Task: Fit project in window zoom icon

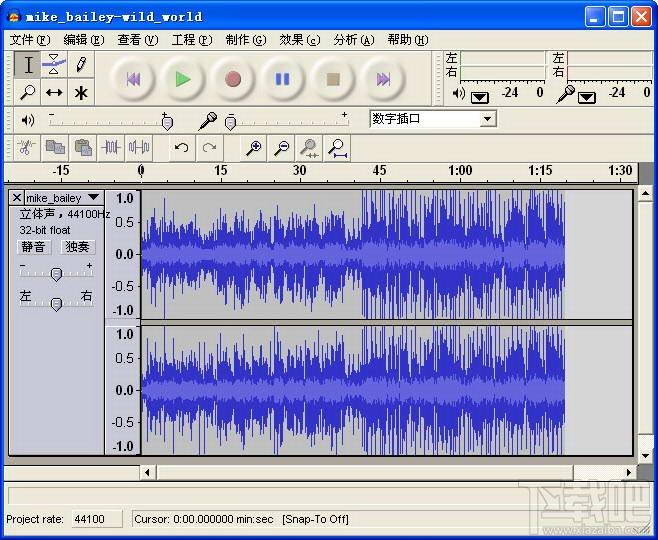Action: [x=337, y=148]
